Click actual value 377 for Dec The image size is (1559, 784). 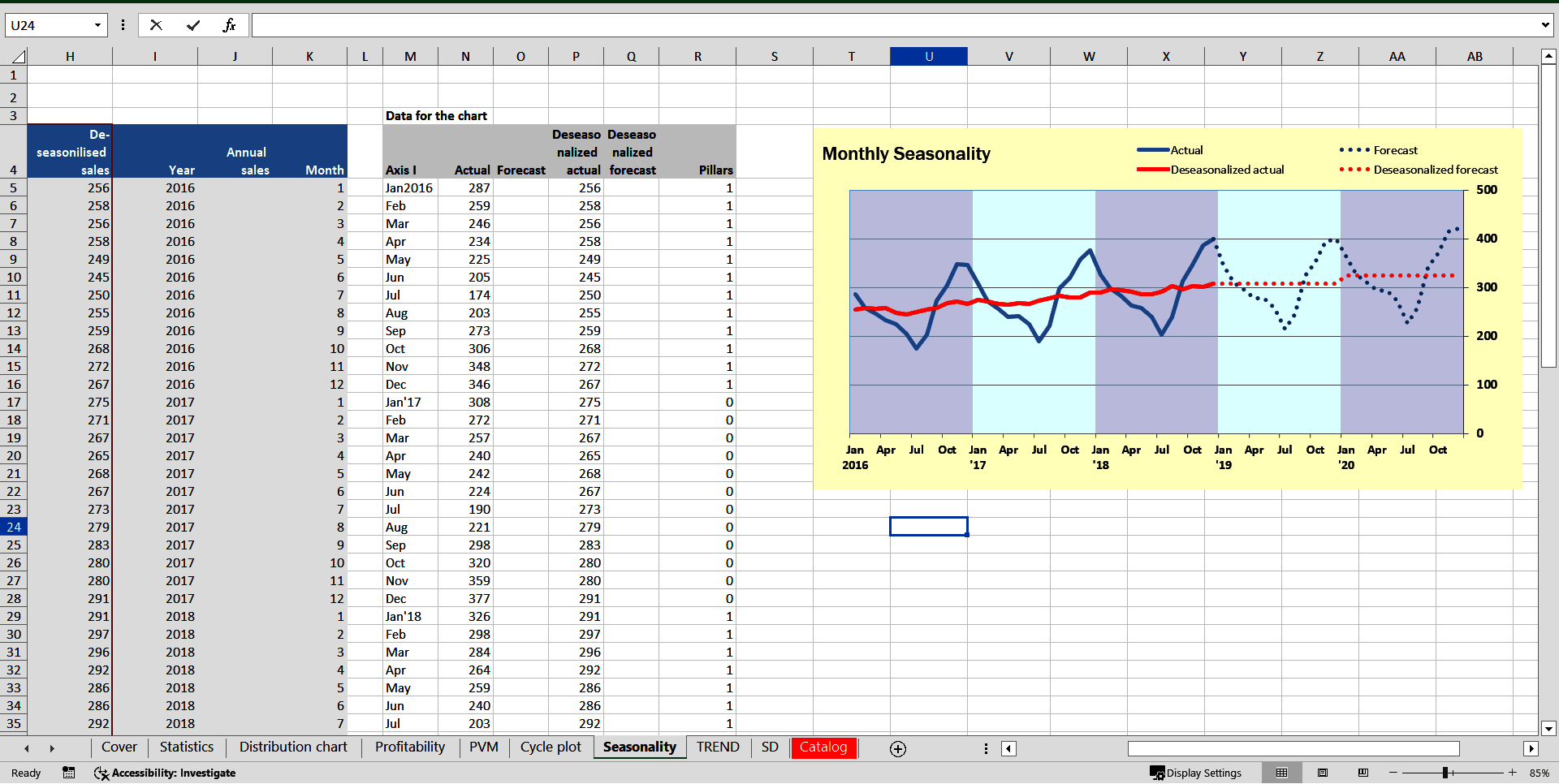pyautogui.click(x=465, y=598)
